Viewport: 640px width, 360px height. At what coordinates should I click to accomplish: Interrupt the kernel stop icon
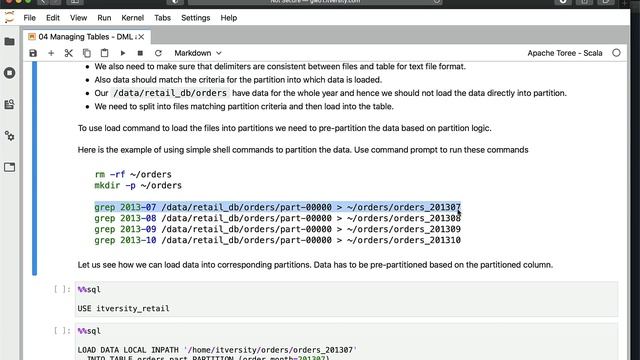[140, 53]
